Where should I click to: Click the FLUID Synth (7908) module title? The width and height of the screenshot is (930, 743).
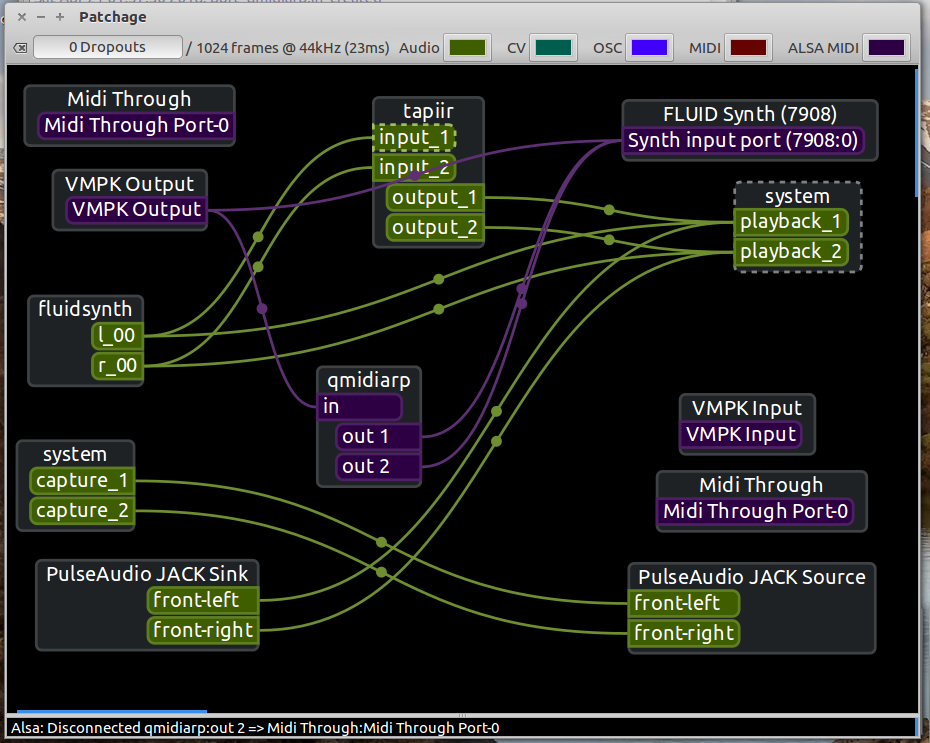(x=750, y=114)
